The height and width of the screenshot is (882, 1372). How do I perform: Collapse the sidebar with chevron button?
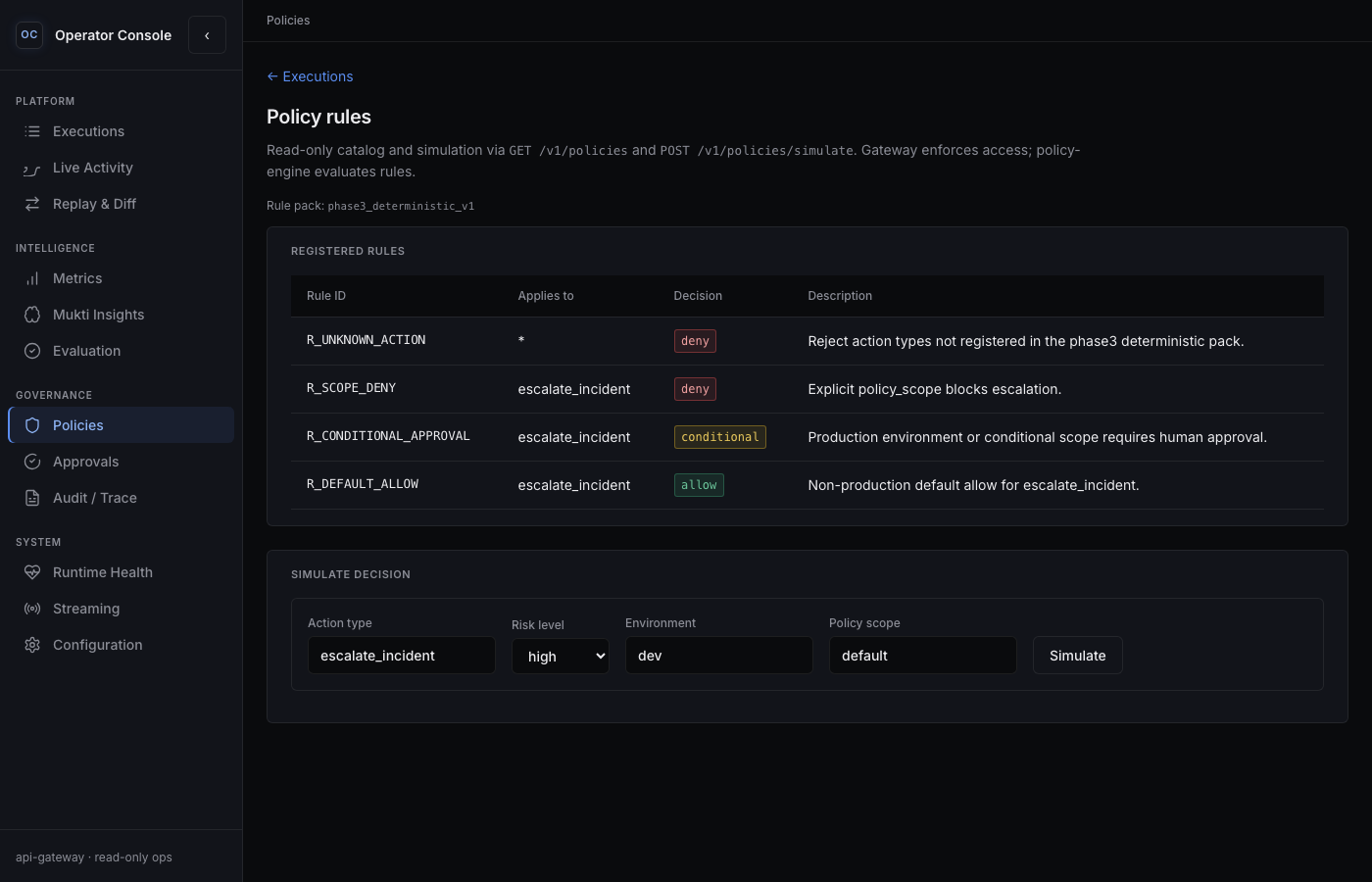point(207,35)
